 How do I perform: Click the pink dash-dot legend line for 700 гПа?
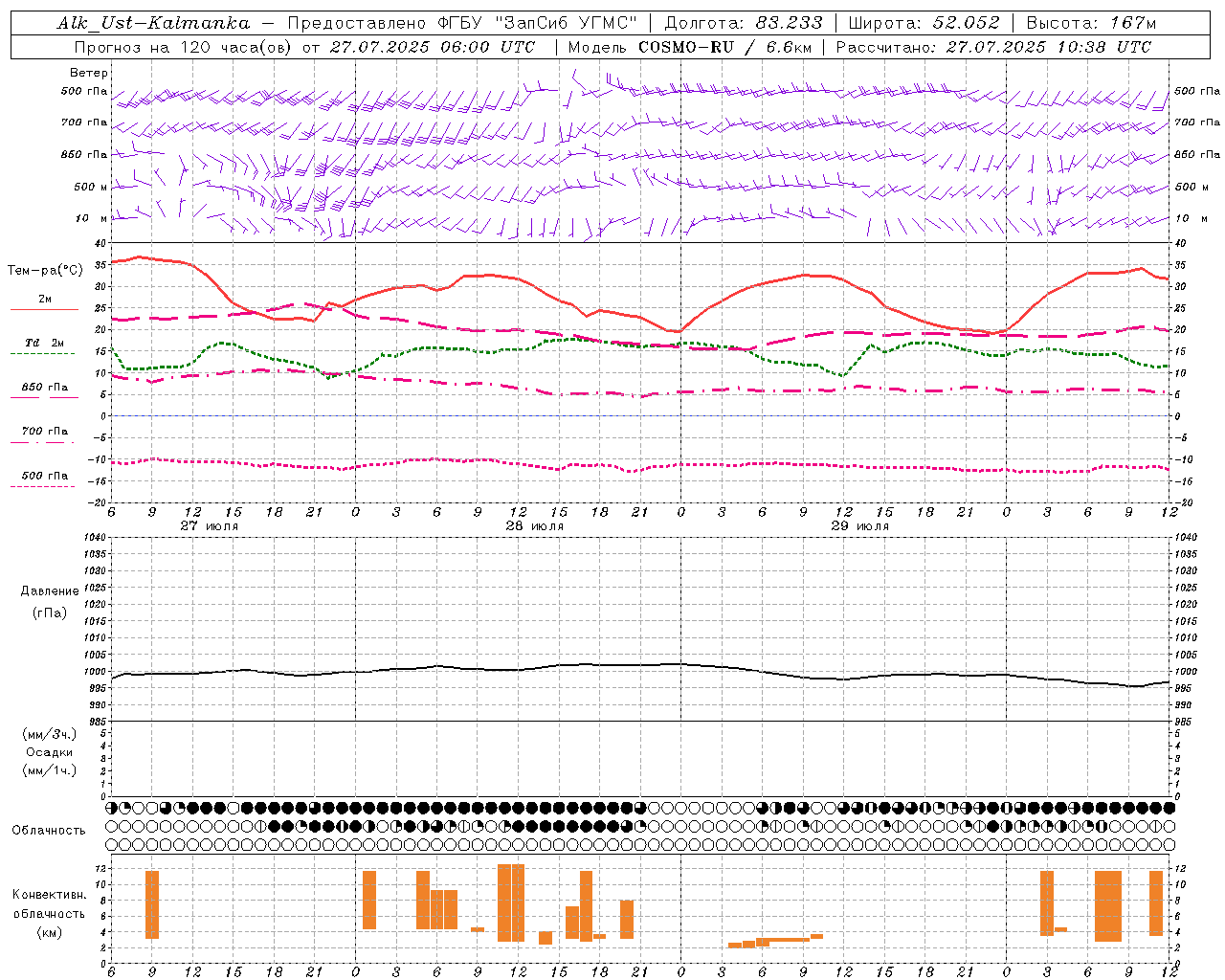[x=42, y=442]
